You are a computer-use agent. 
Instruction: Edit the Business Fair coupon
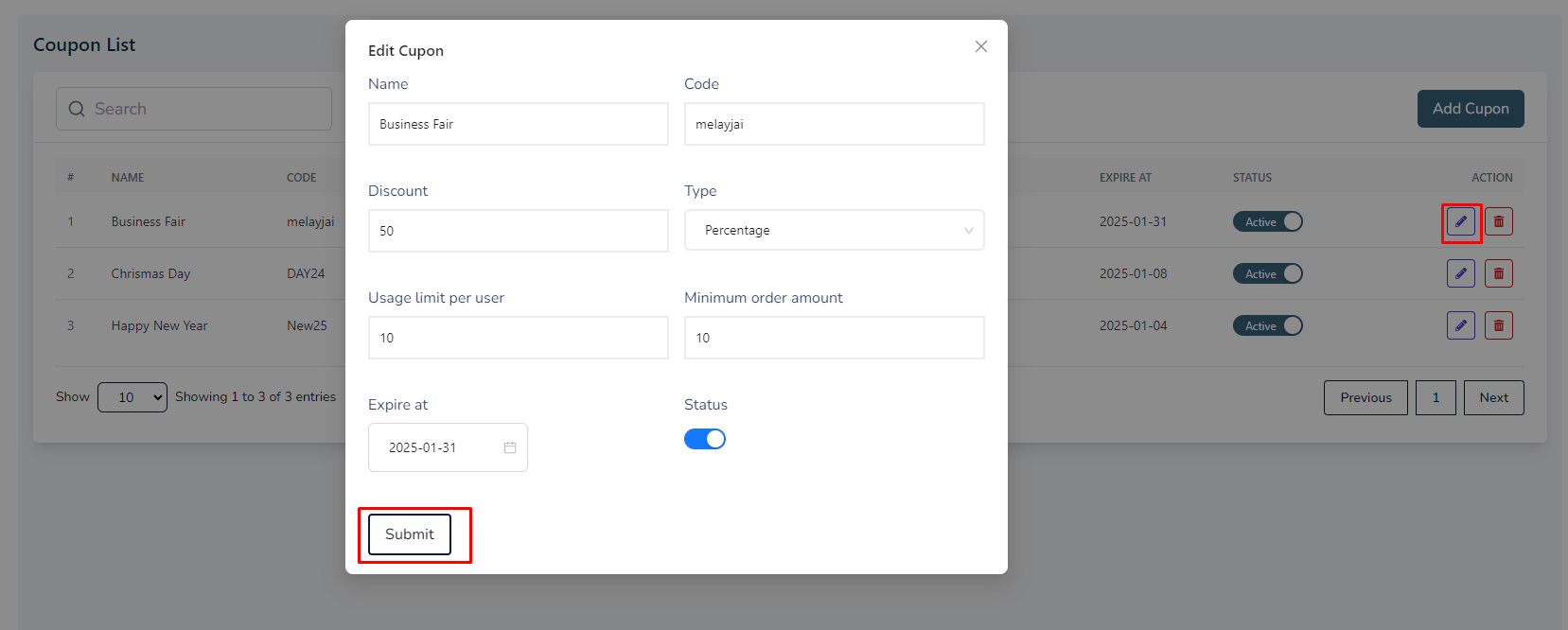pyautogui.click(x=1461, y=221)
